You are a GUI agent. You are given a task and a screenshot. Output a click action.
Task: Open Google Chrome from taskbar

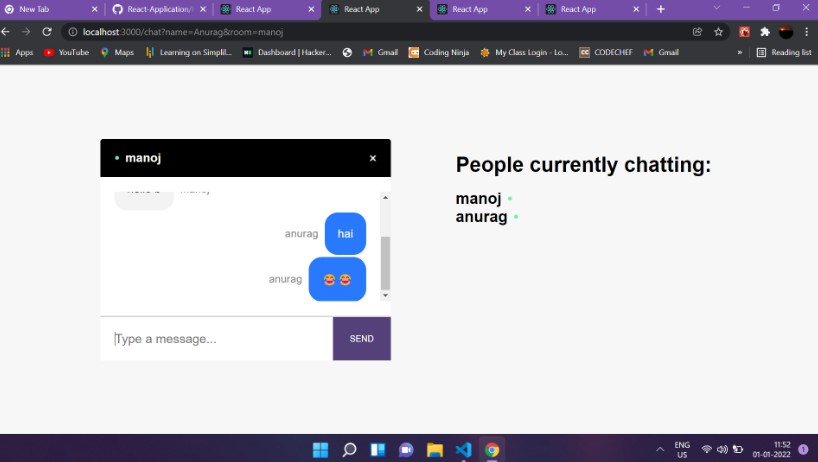[x=491, y=449]
